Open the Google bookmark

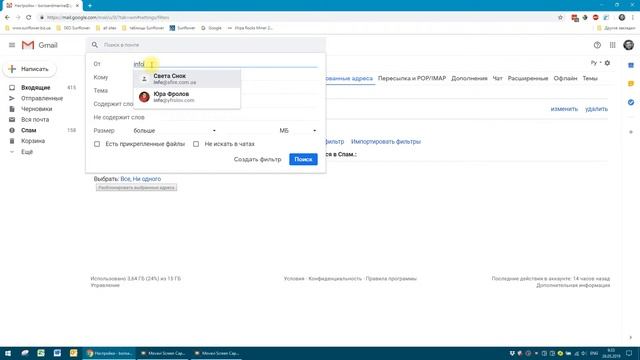coord(212,28)
